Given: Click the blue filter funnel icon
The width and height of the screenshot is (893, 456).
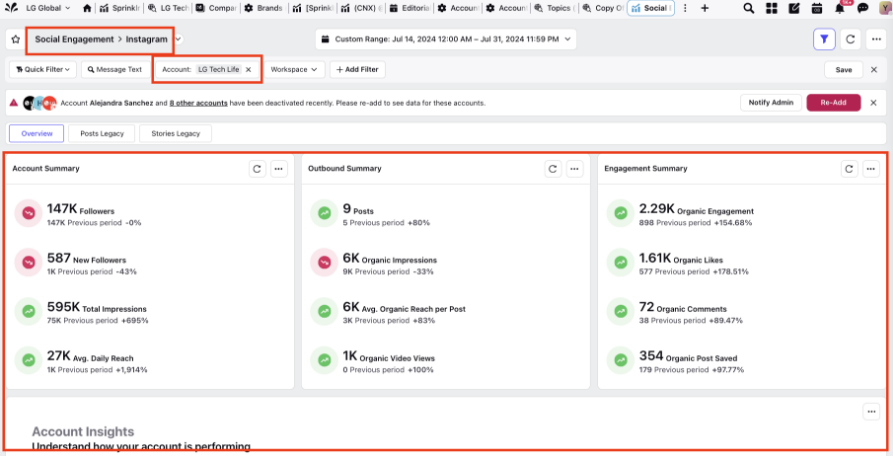Looking at the screenshot, I should pos(823,40).
